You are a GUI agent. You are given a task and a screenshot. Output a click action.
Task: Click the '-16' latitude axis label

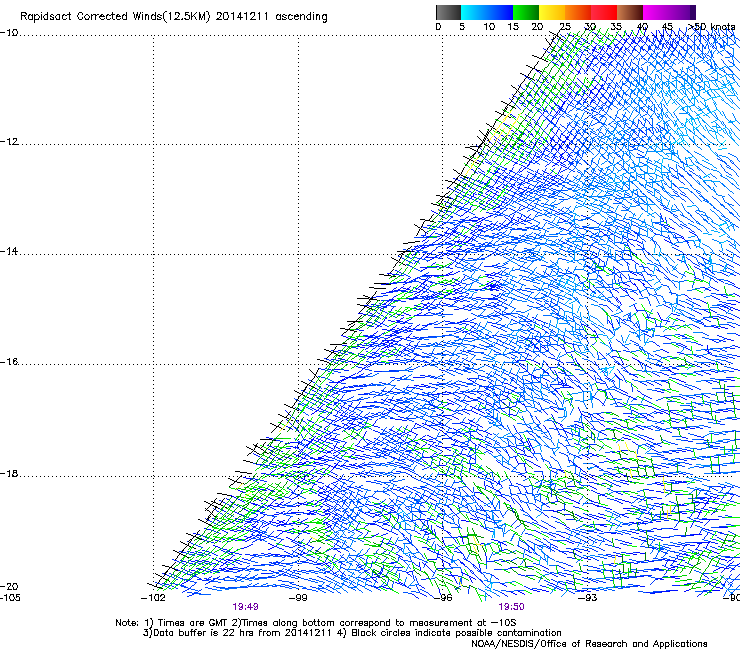(9, 362)
